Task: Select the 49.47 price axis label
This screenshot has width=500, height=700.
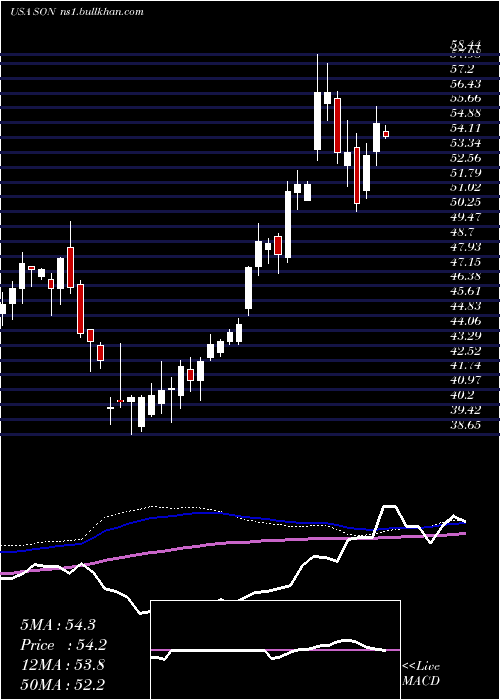Action: point(466,217)
